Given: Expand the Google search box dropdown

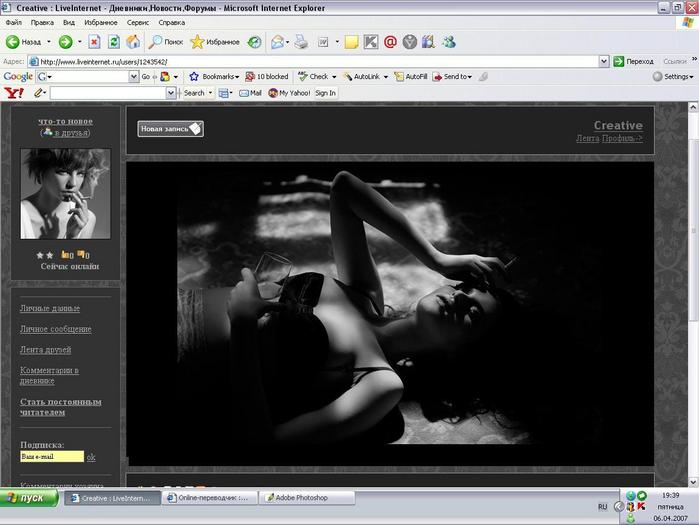Looking at the screenshot, I should coord(134,77).
